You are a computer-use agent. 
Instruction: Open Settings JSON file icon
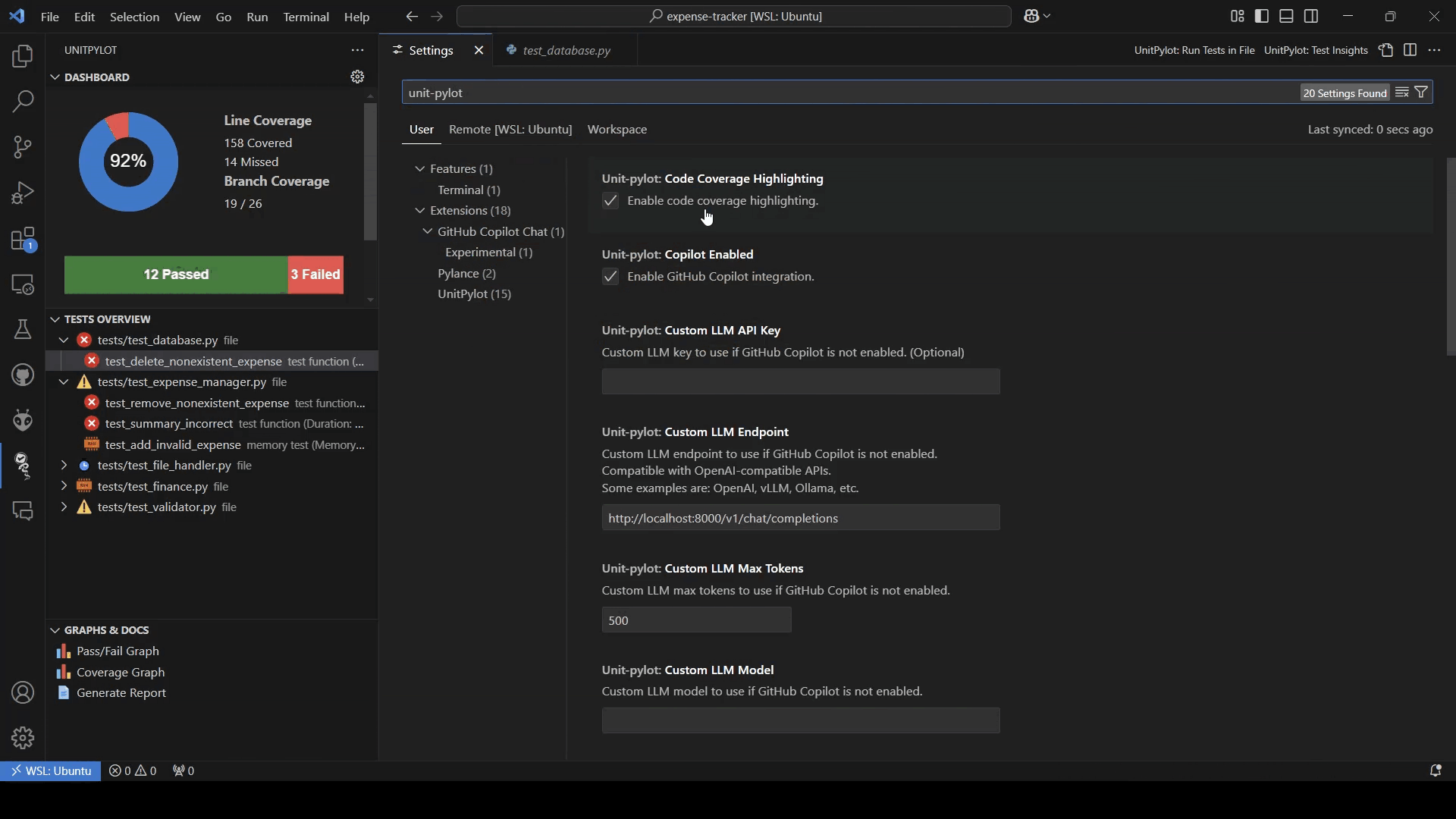1385,50
